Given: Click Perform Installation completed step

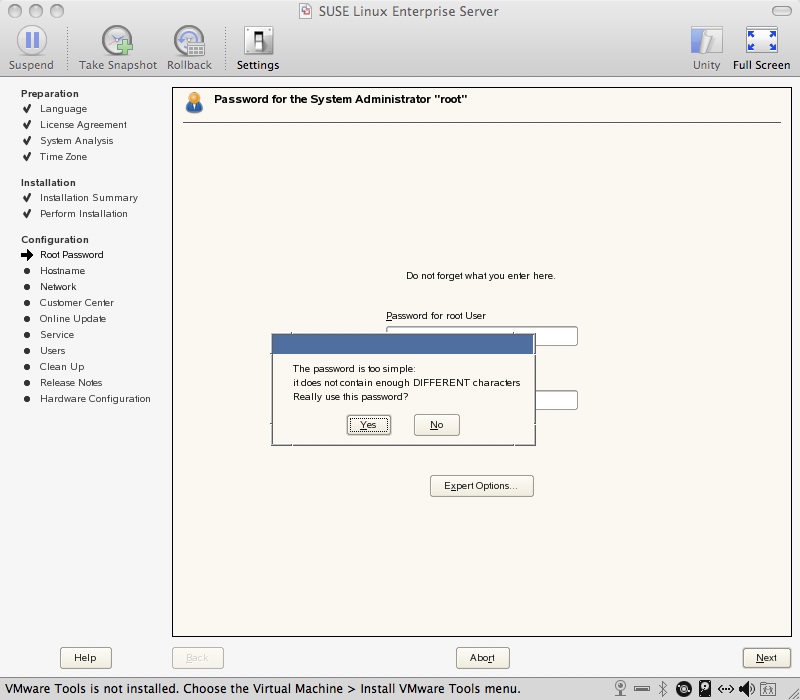Looking at the screenshot, I should 84,214.
